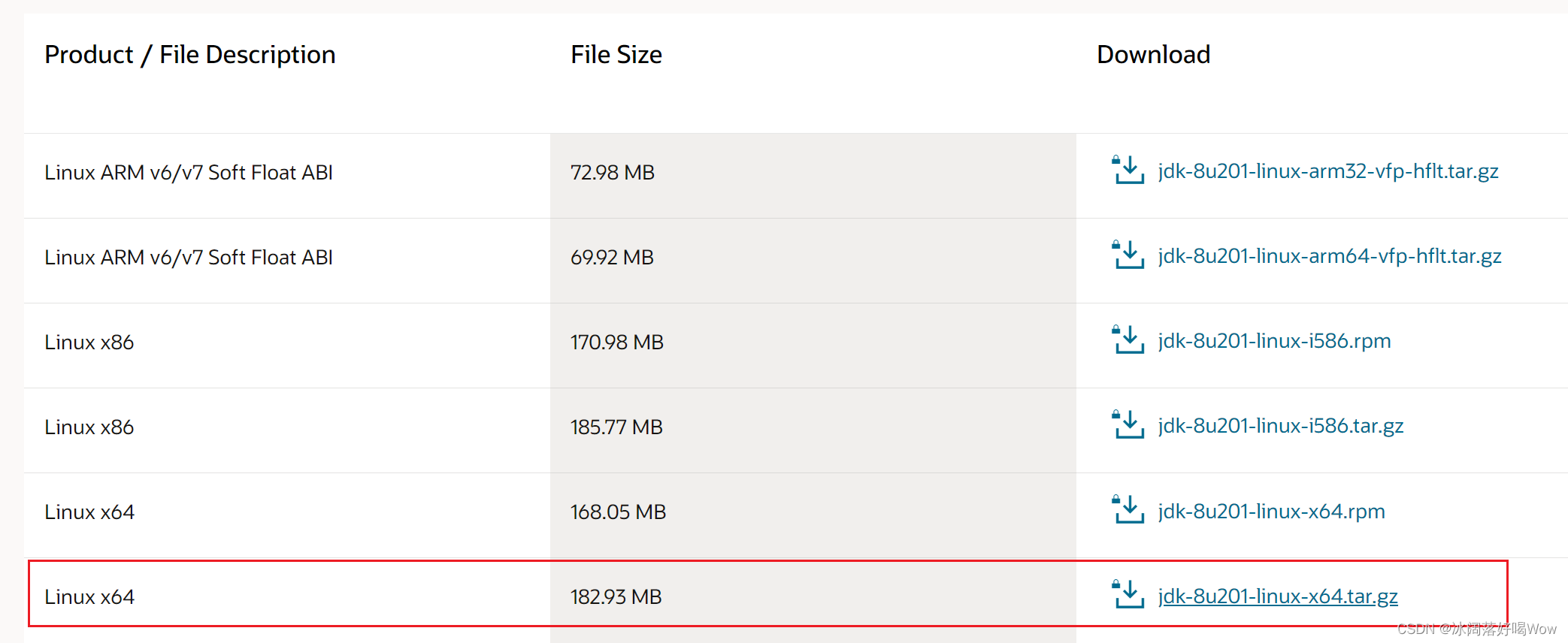The image size is (1568, 643).
Task: Click the Download column header
Action: (x=1153, y=54)
